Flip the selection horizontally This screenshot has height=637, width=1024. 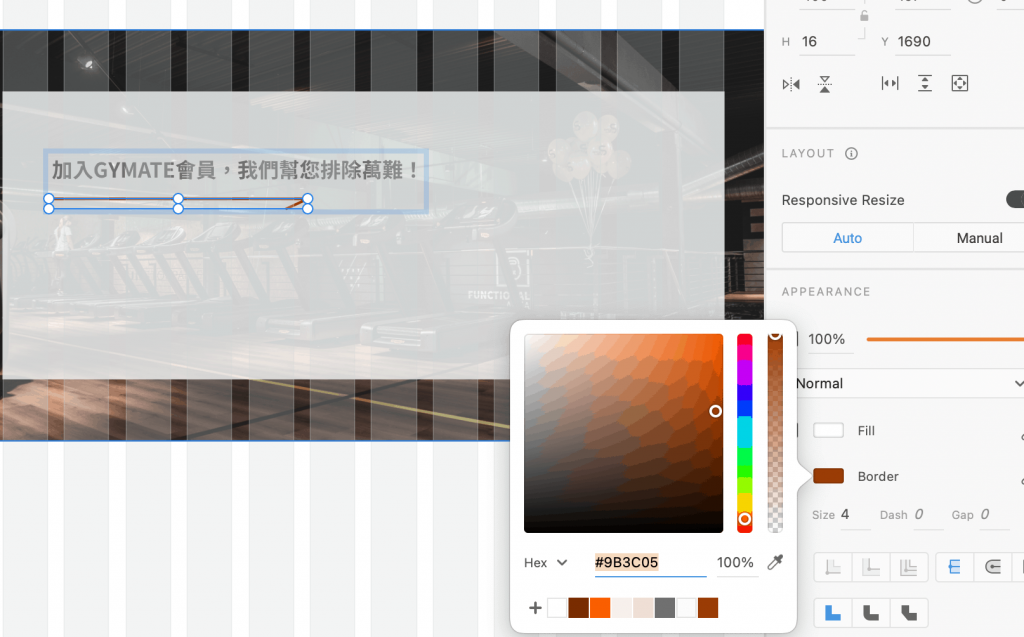tap(791, 84)
